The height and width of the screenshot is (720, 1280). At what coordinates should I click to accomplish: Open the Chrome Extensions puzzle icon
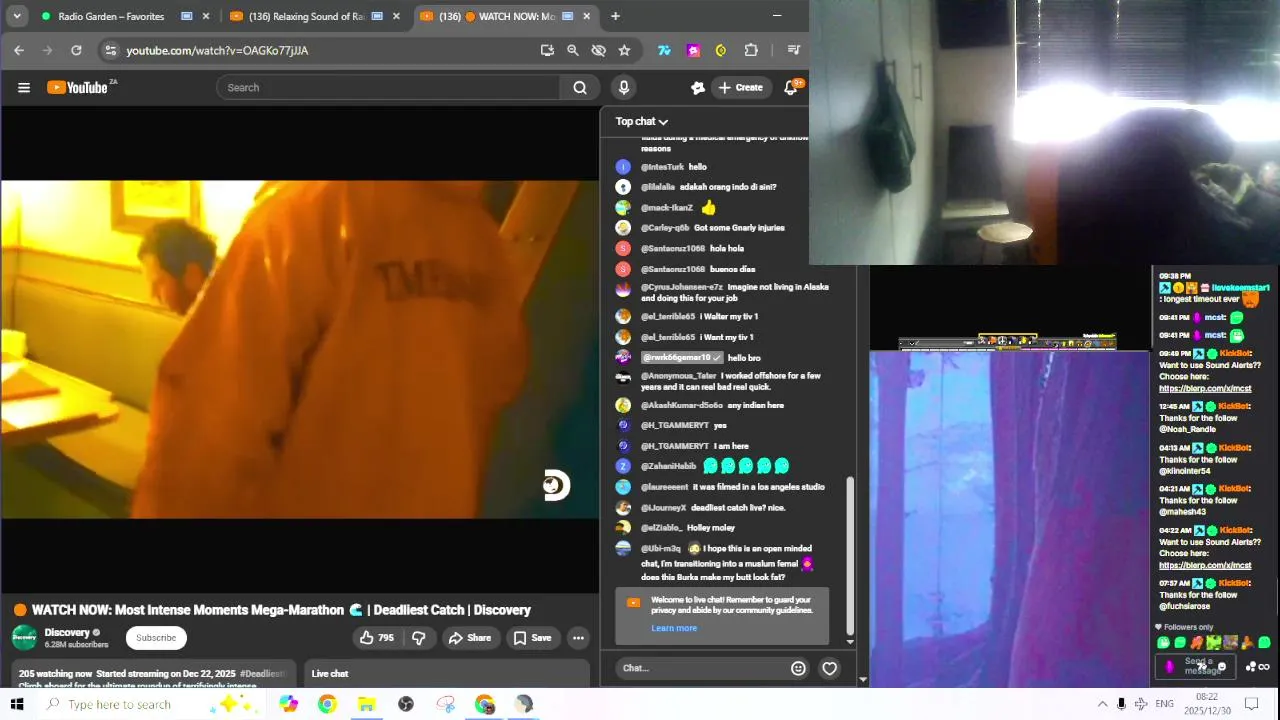751,50
